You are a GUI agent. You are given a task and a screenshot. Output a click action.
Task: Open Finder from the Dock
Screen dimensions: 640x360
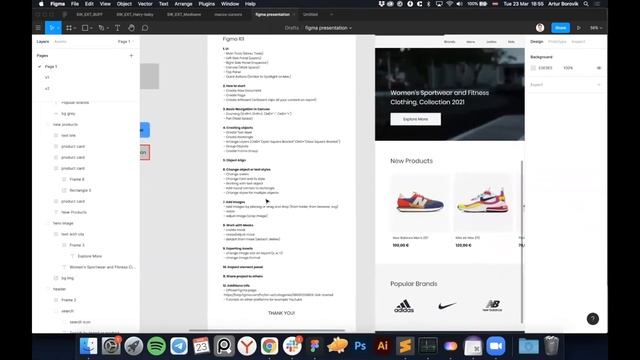[89, 346]
